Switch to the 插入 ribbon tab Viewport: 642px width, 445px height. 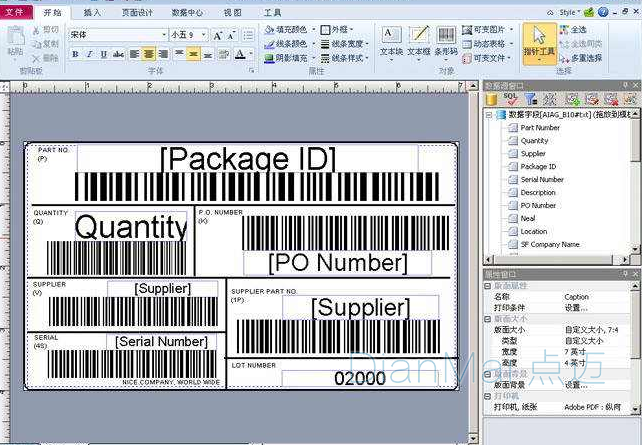point(92,13)
